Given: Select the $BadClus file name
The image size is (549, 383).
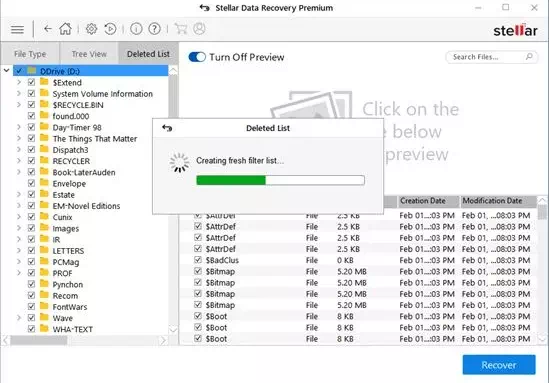Looking at the screenshot, I should point(222,260).
